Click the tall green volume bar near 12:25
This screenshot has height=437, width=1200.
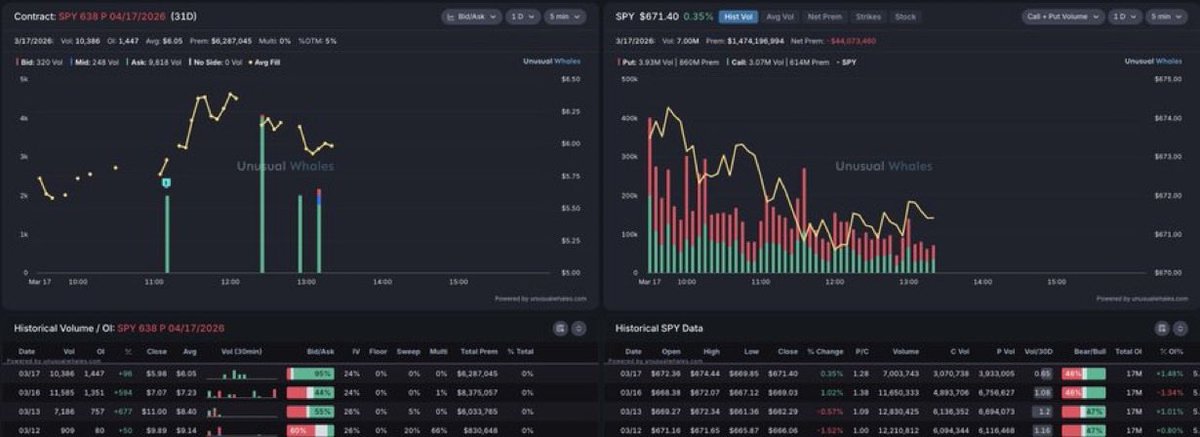click(262, 194)
